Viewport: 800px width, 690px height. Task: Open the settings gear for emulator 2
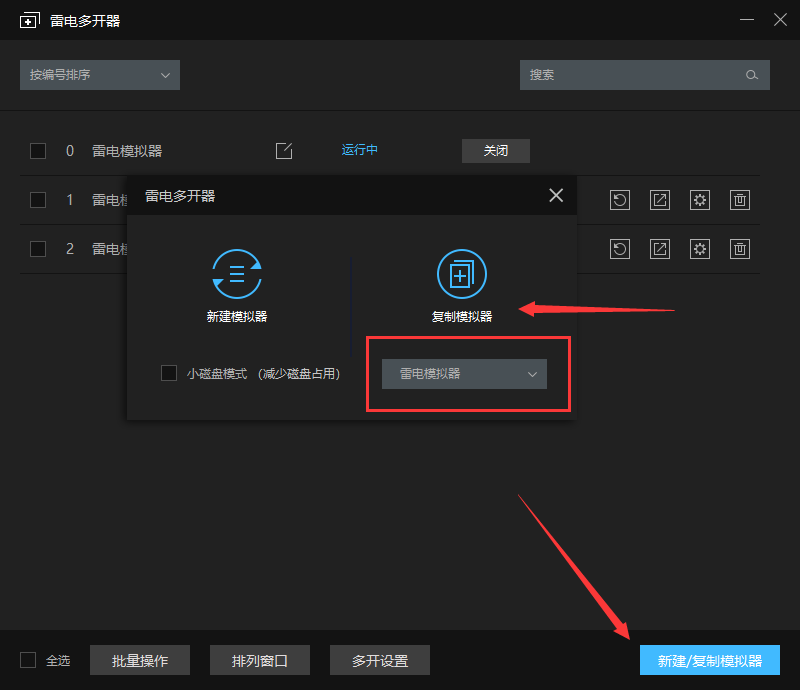(700, 249)
